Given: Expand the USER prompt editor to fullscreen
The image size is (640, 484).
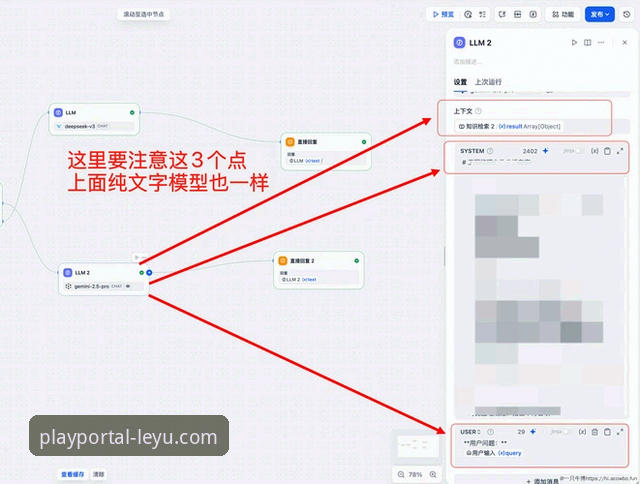Looking at the screenshot, I should pyautogui.click(x=620, y=432).
